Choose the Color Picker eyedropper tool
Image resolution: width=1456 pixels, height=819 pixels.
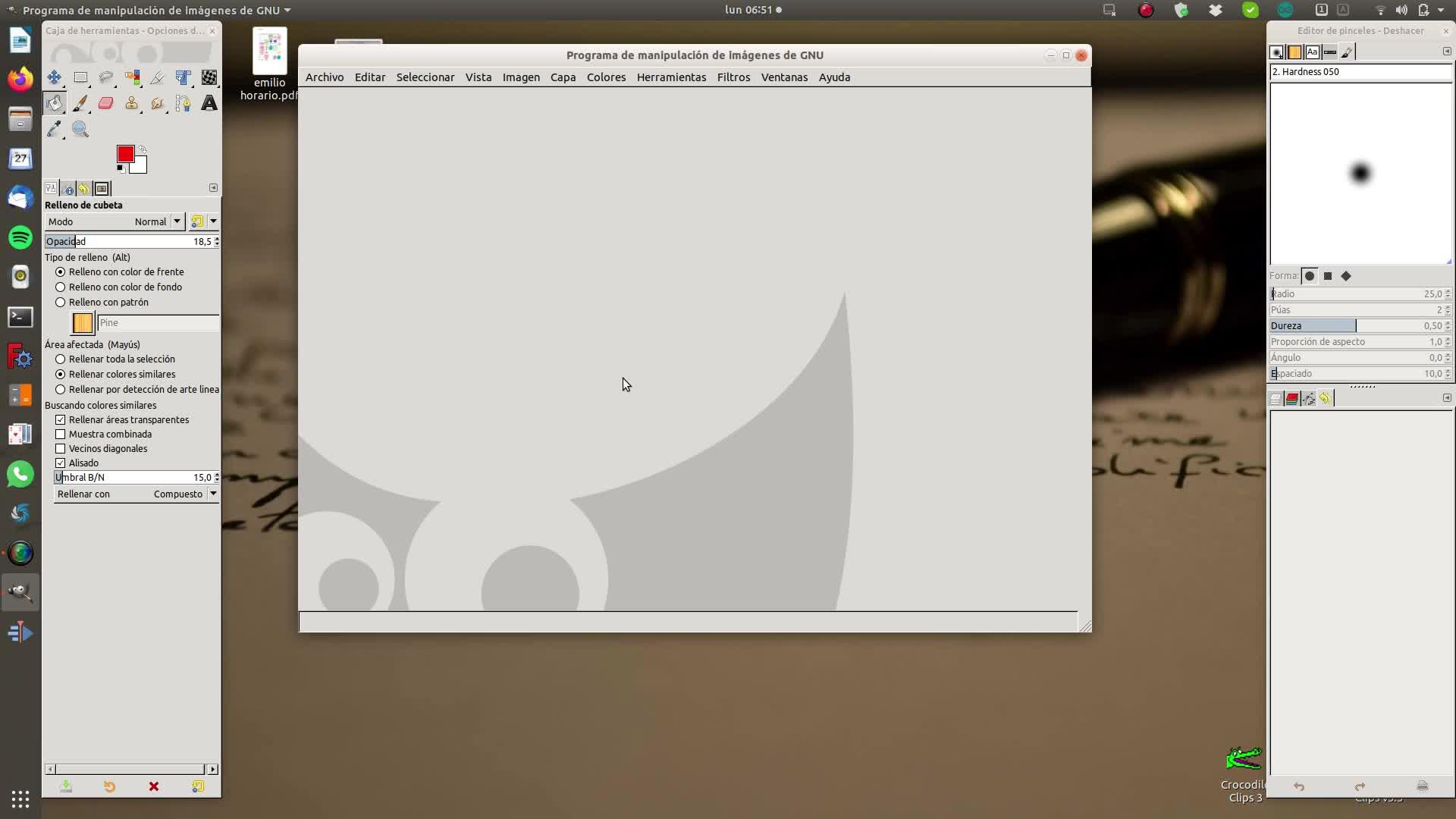point(54,129)
